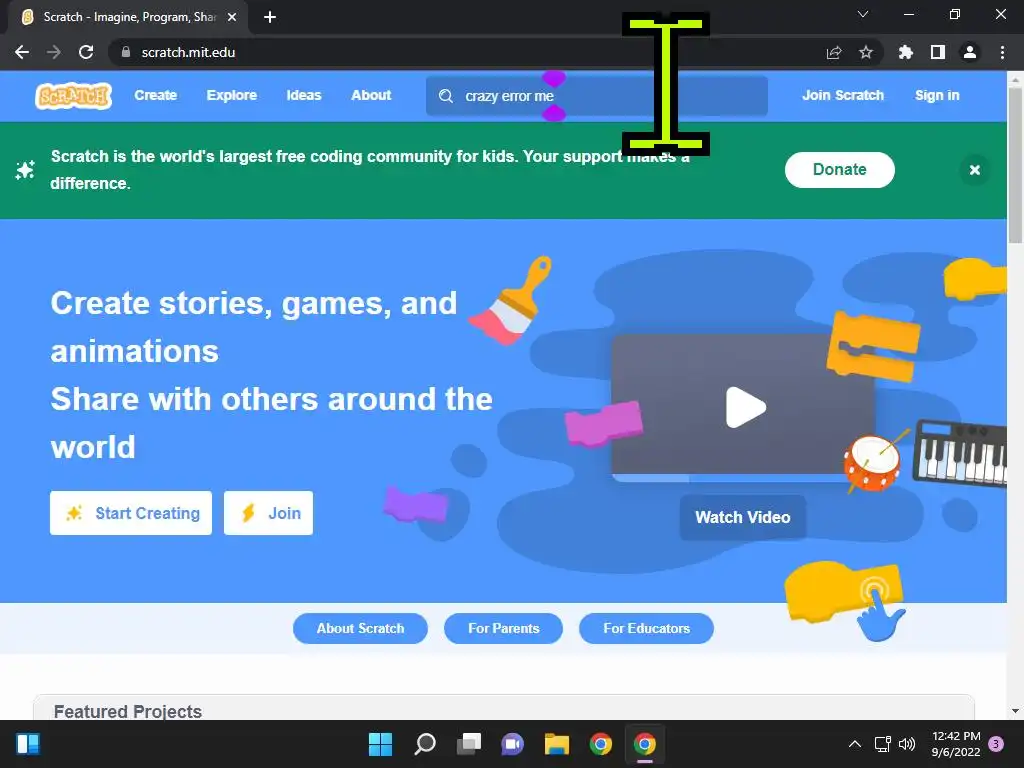This screenshot has height=768, width=1024.
Task: Open the network status tray icon
Action: [883, 744]
